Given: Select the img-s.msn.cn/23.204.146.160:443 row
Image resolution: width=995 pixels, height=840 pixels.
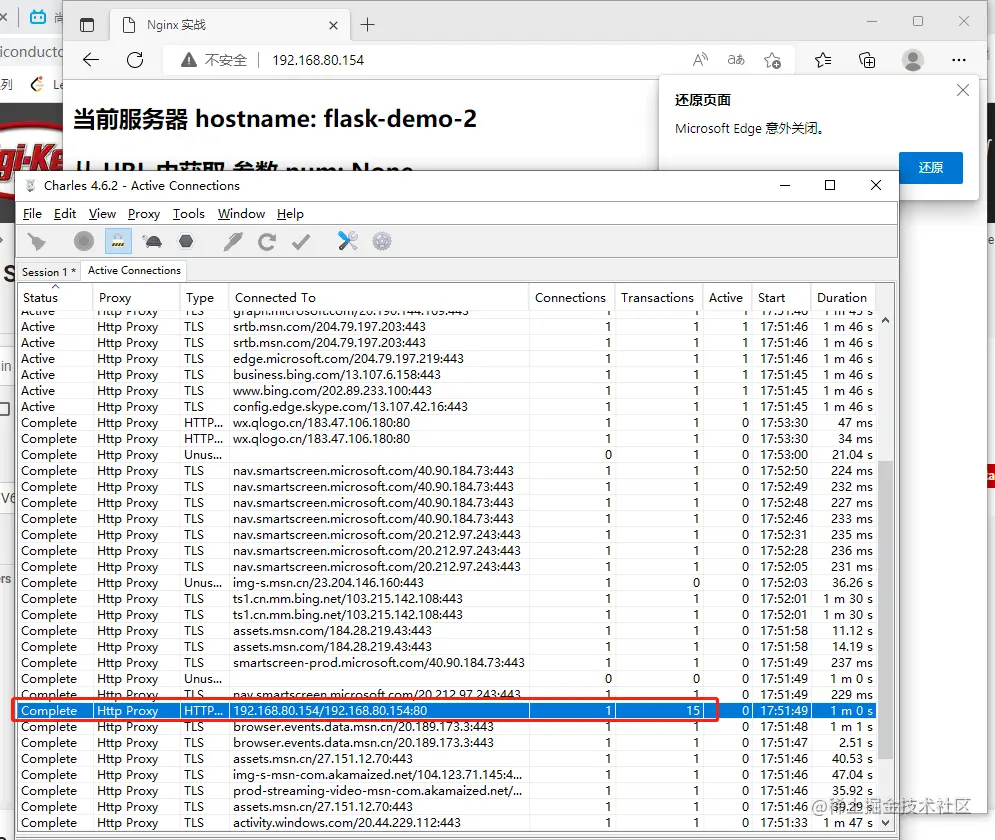Looking at the screenshot, I should coord(447,582).
